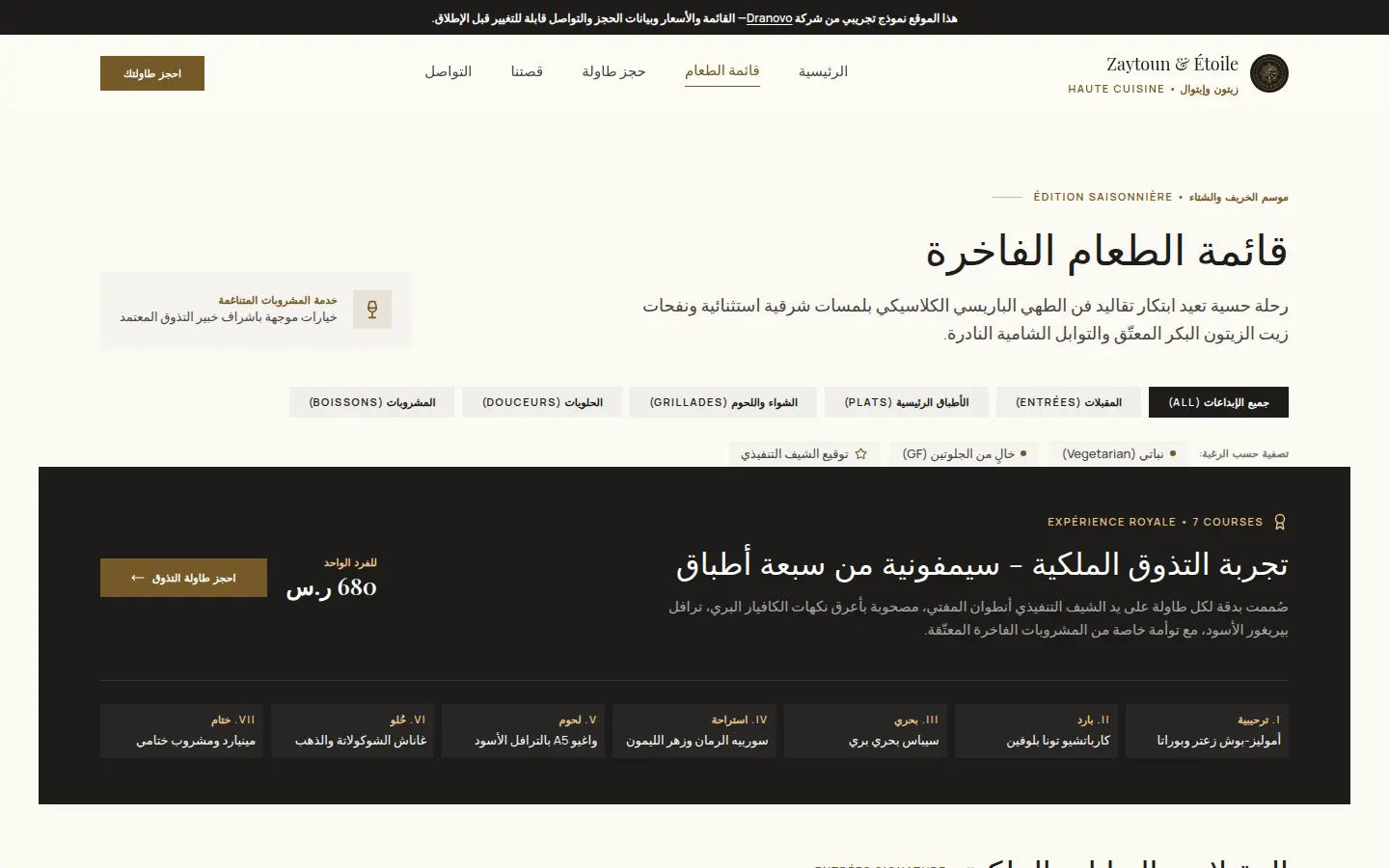Screen dimensions: 1389x868
Task: Select course VII مينيارد ومشروب ختامي
Action: tap(181, 731)
